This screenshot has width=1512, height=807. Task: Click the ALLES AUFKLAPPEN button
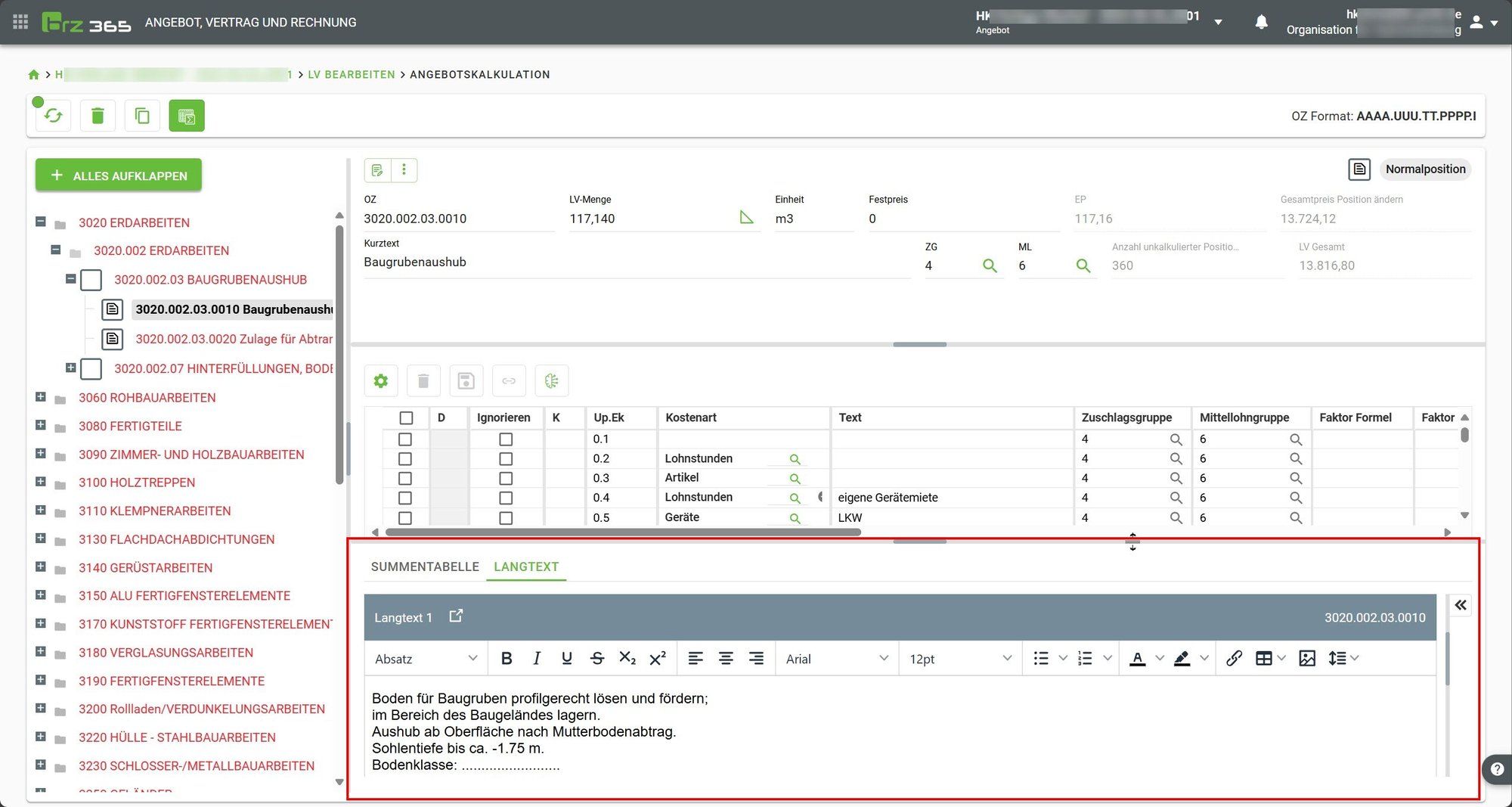119,175
